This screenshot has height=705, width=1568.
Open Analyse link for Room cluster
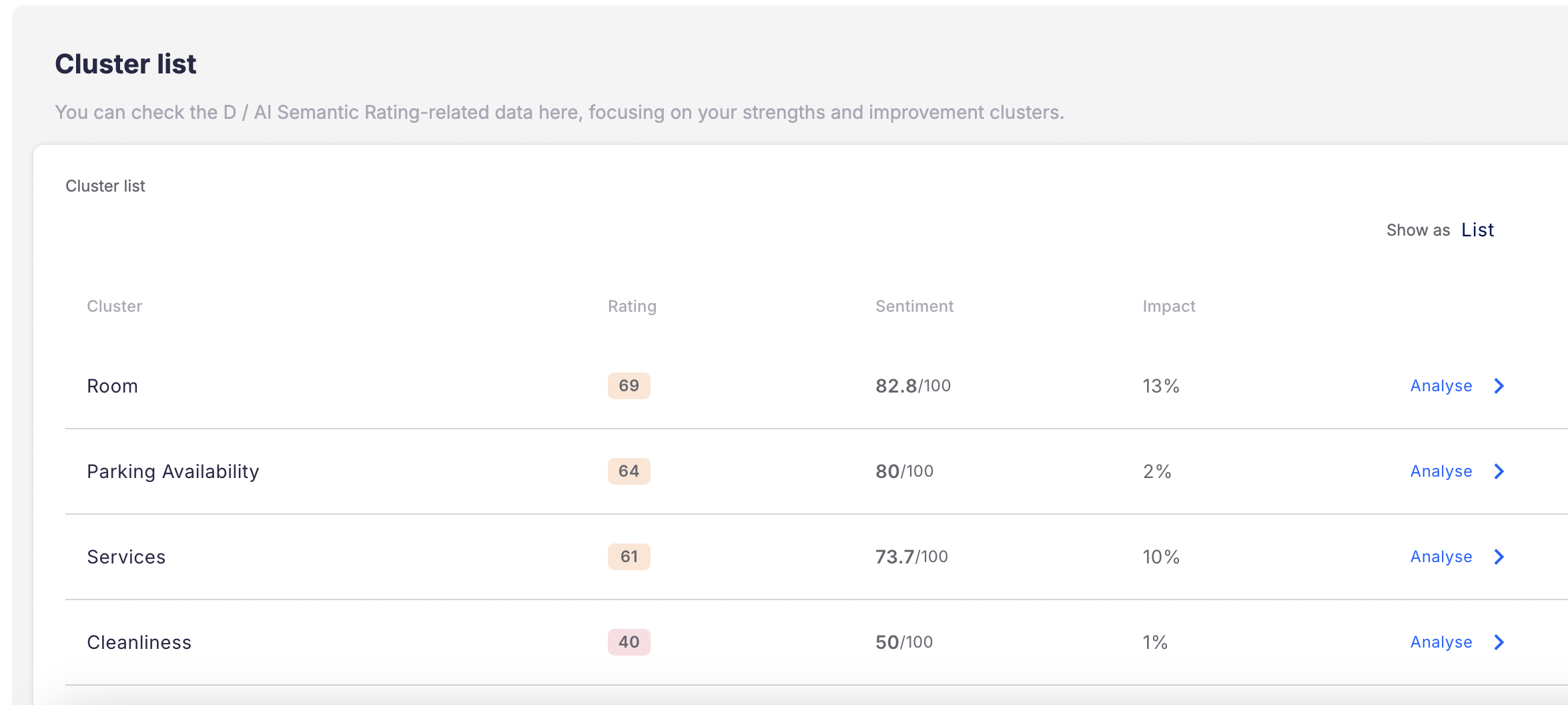coord(1441,386)
